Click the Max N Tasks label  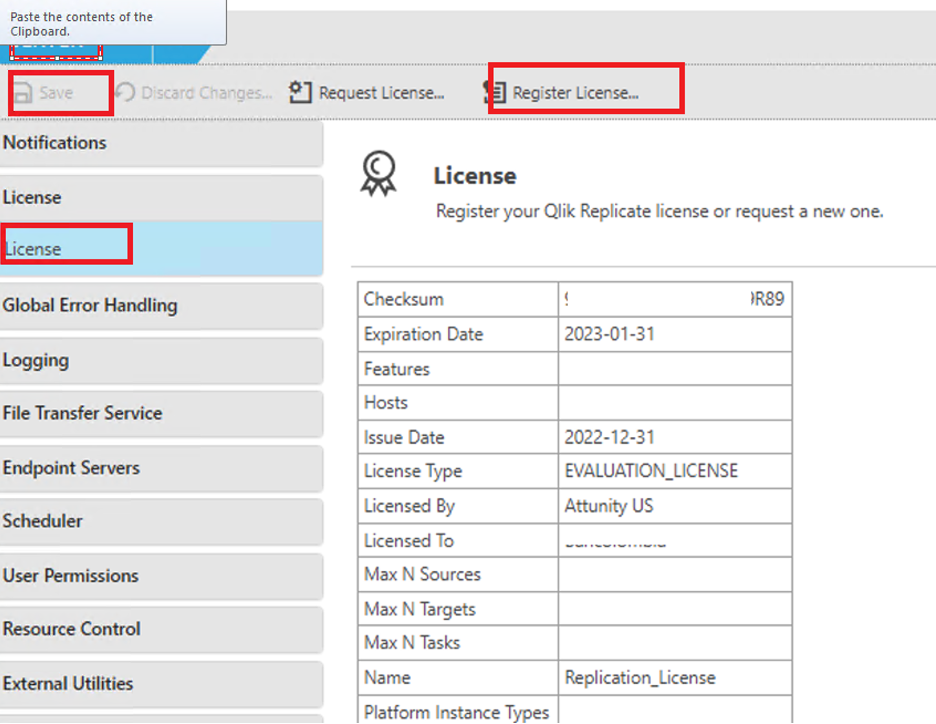point(412,643)
